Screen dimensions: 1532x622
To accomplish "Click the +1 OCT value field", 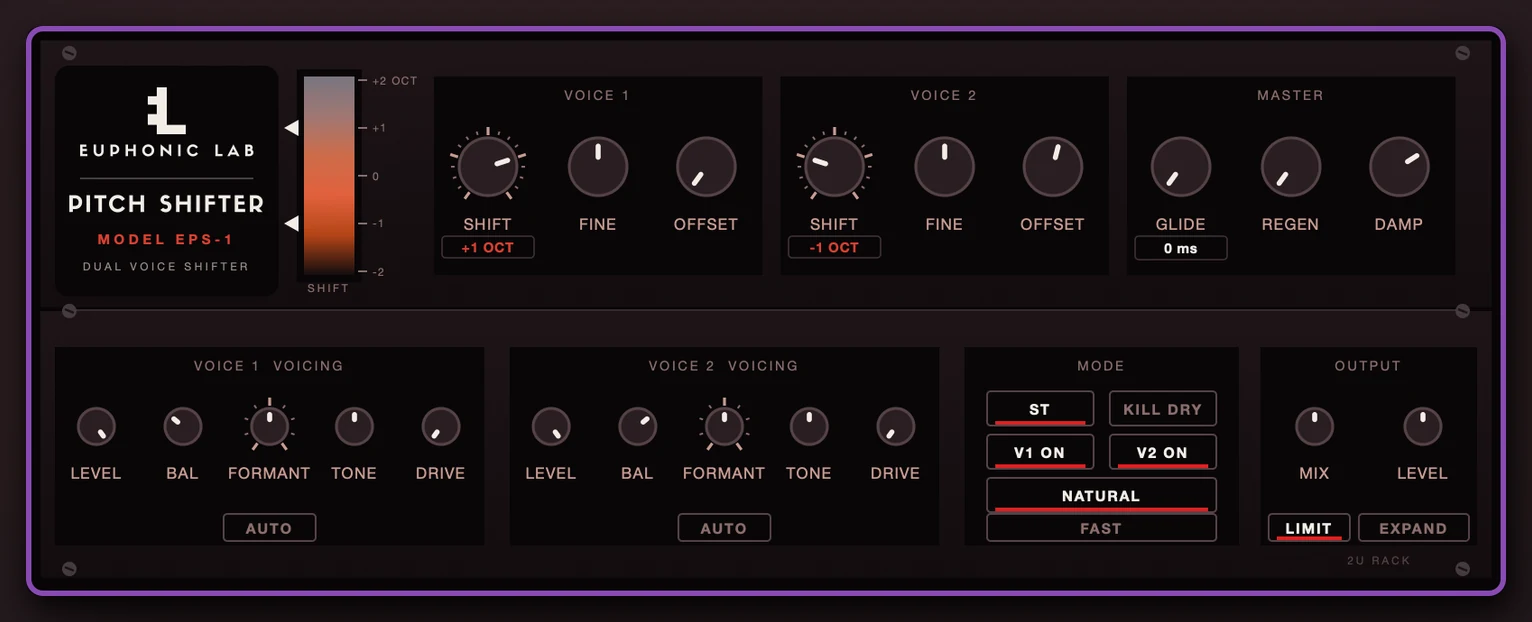I will [x=488, y=247].
